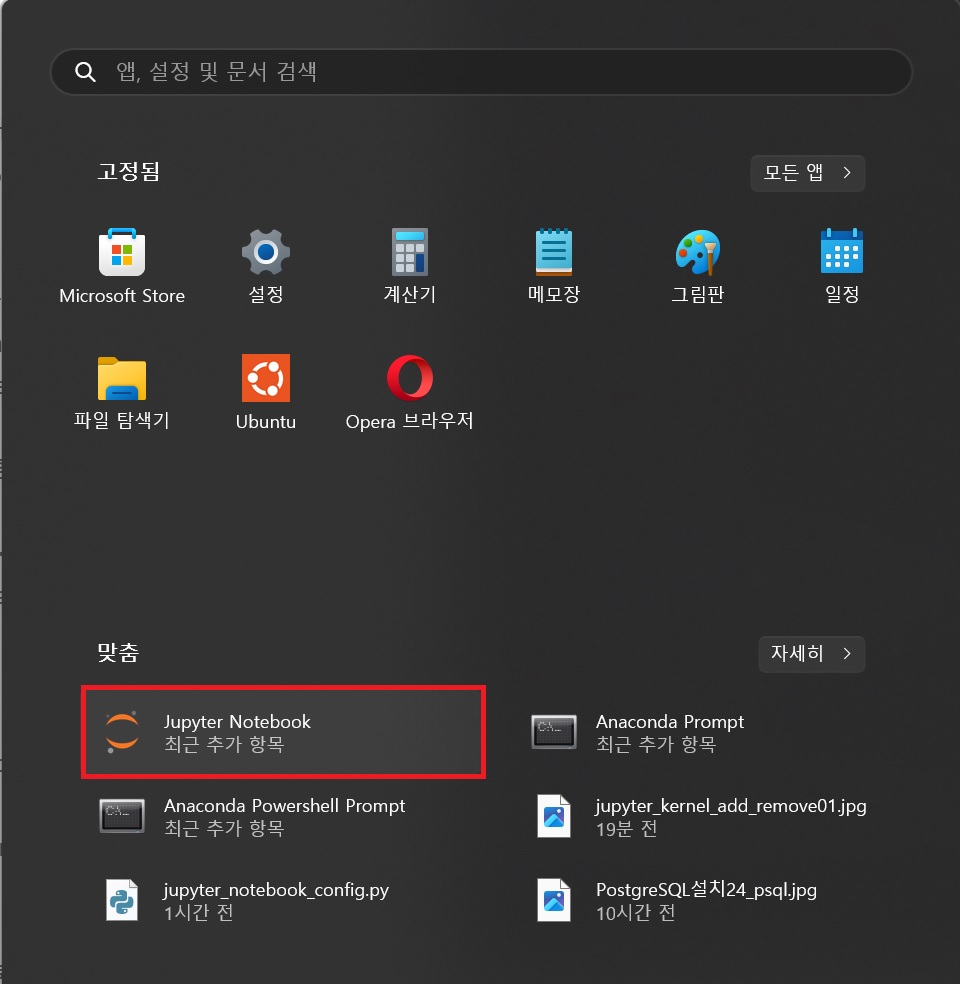The width and height of the screenshot is (960, 984).
Task: Click the 모든 앩 all apps button
Action: coord(808,173)
